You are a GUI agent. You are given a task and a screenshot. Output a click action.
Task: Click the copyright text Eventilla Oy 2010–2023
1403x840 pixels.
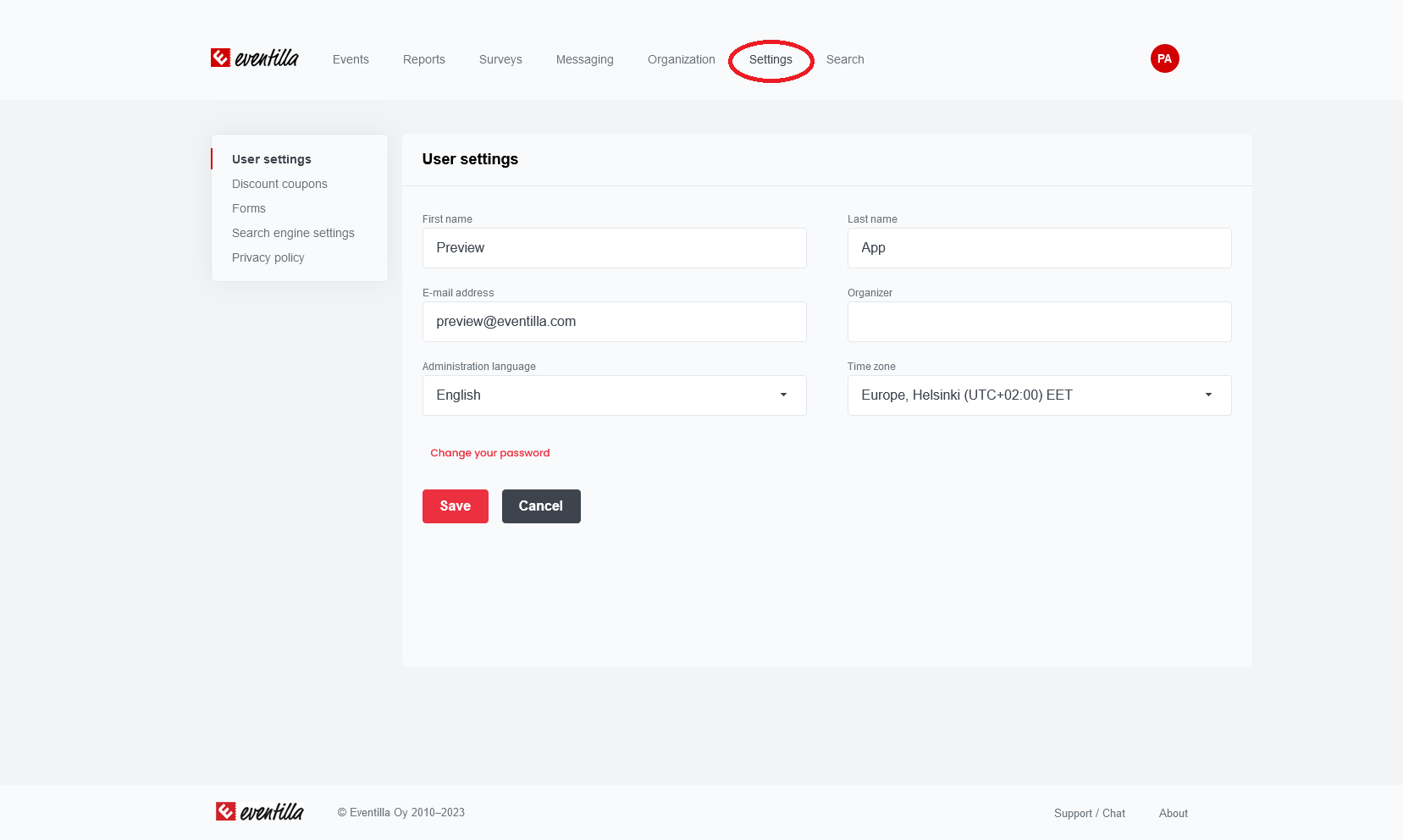tap(401, 812)
